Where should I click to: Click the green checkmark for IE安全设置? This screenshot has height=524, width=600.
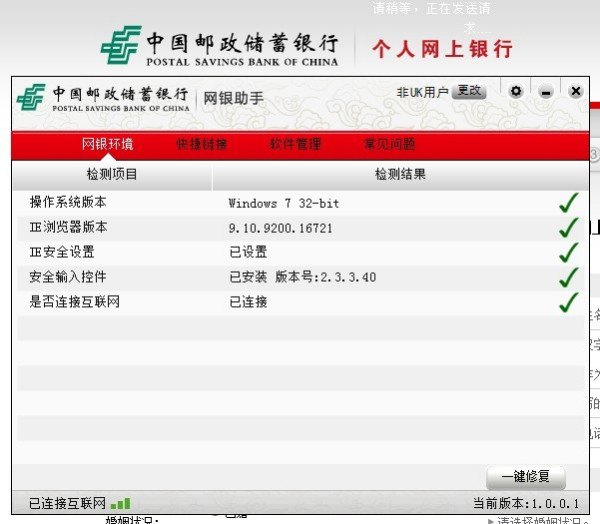(x=569, y=253)
